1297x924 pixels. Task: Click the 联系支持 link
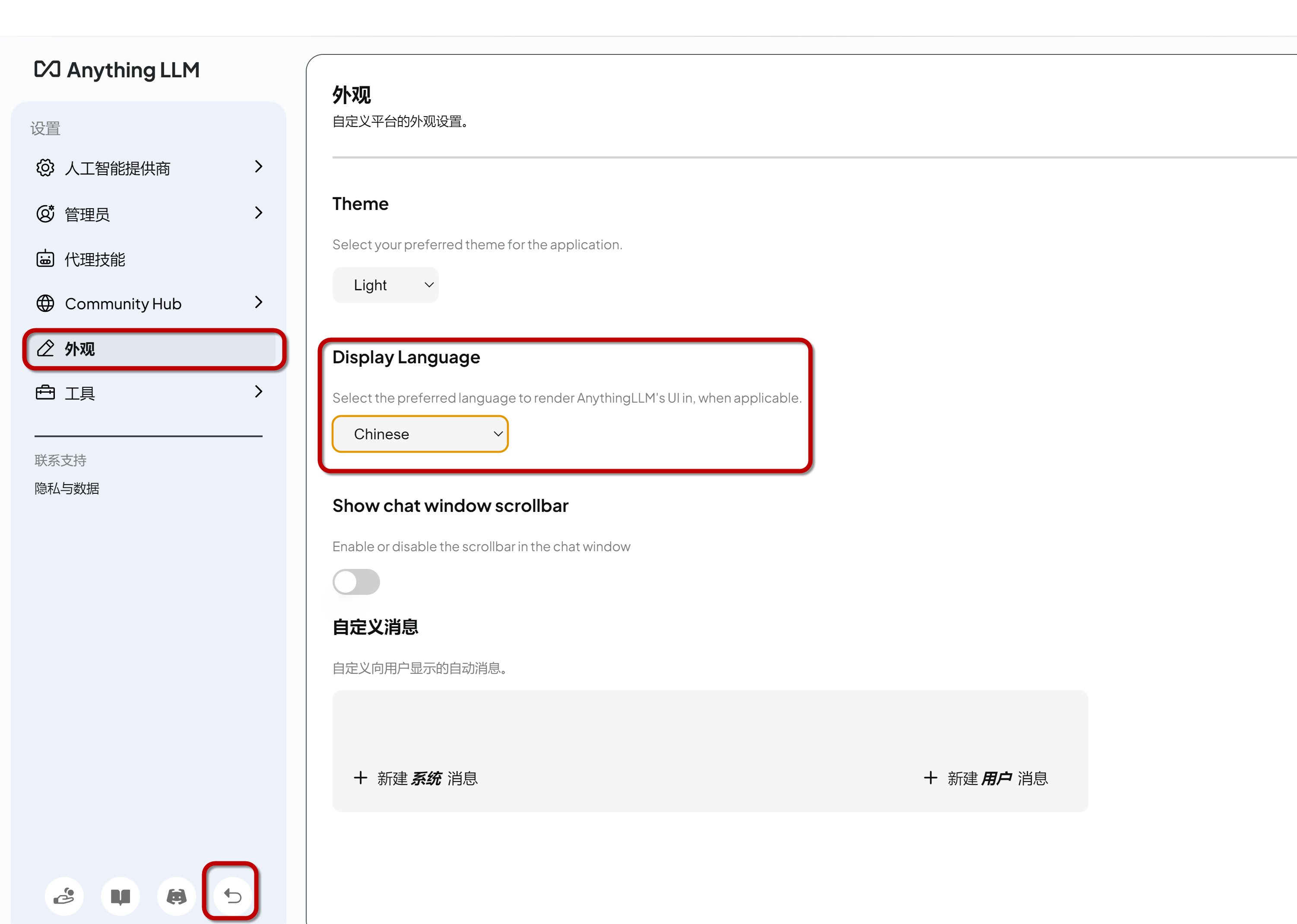60,460
